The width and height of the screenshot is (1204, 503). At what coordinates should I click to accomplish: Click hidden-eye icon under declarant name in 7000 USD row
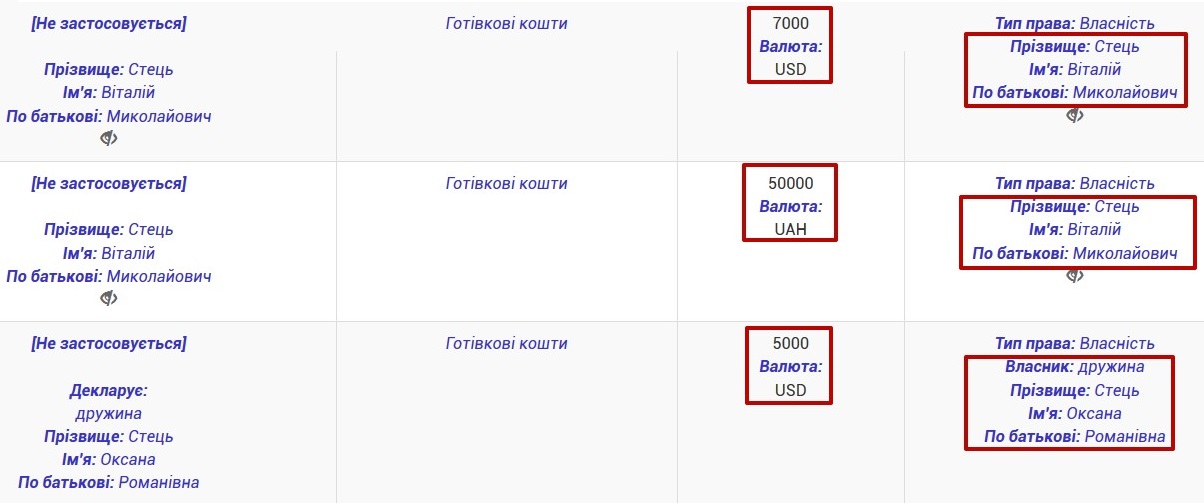click(109, 138)
